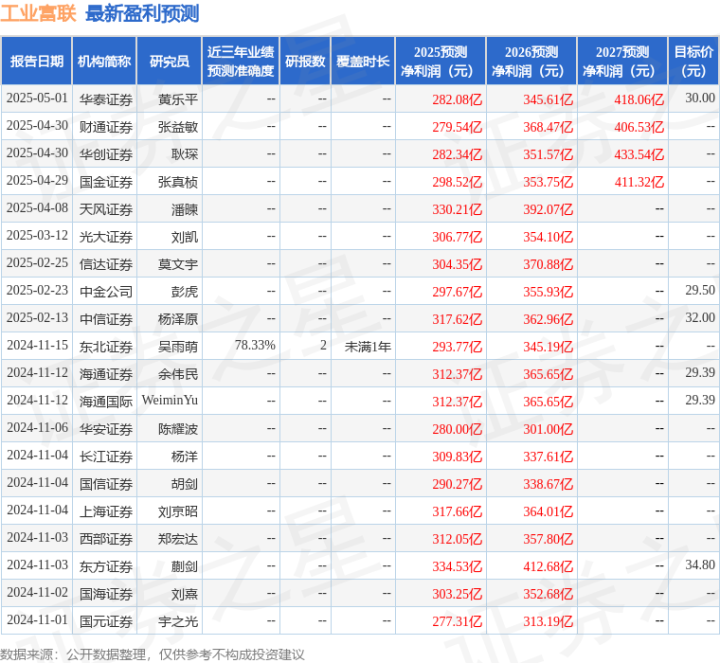Select the 机构简称 column header
Image resolution: width=720 pixels, height=663 pixels.
click(x=104, y=62)
